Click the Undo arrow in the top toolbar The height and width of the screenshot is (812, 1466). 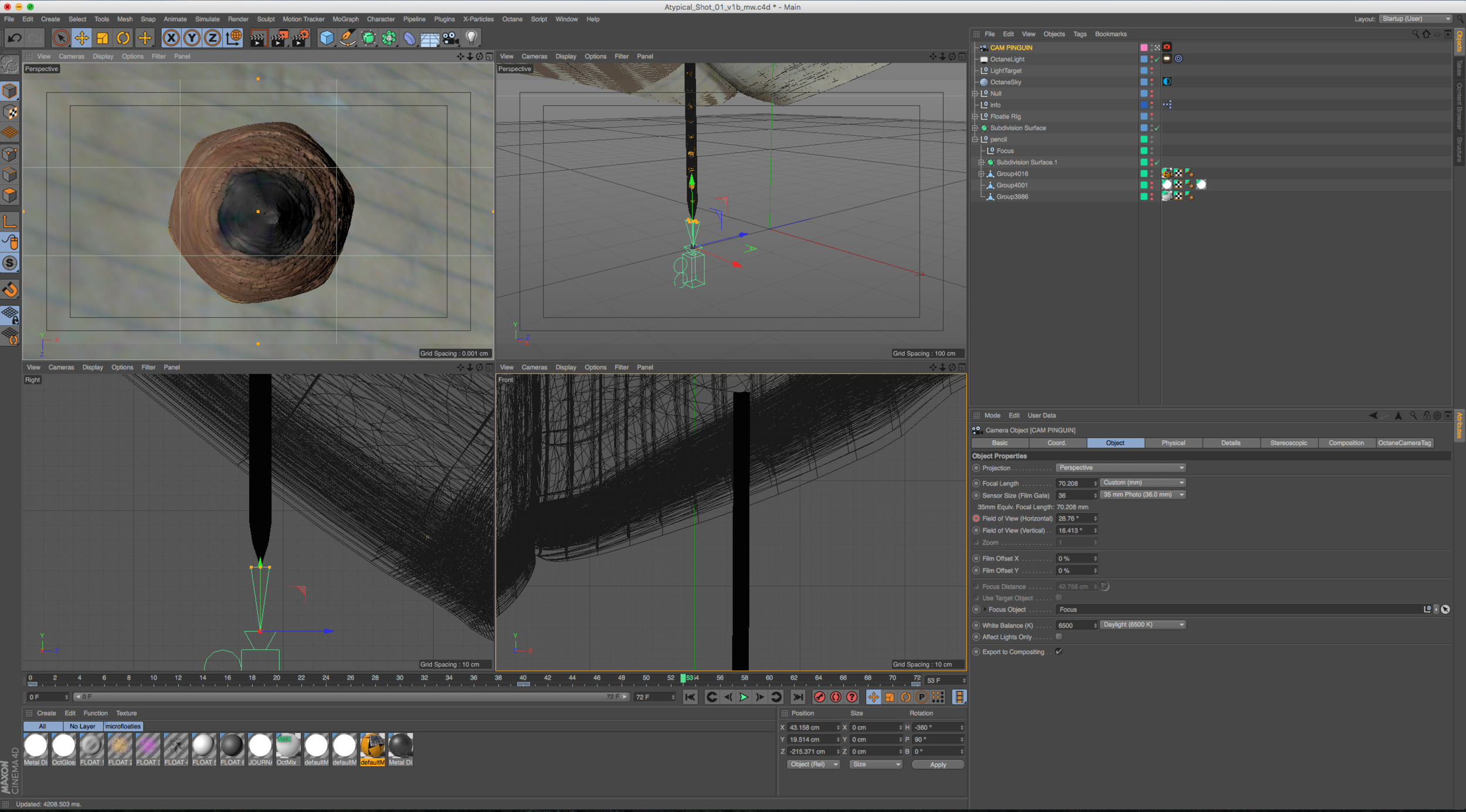[x=14, y=38]
